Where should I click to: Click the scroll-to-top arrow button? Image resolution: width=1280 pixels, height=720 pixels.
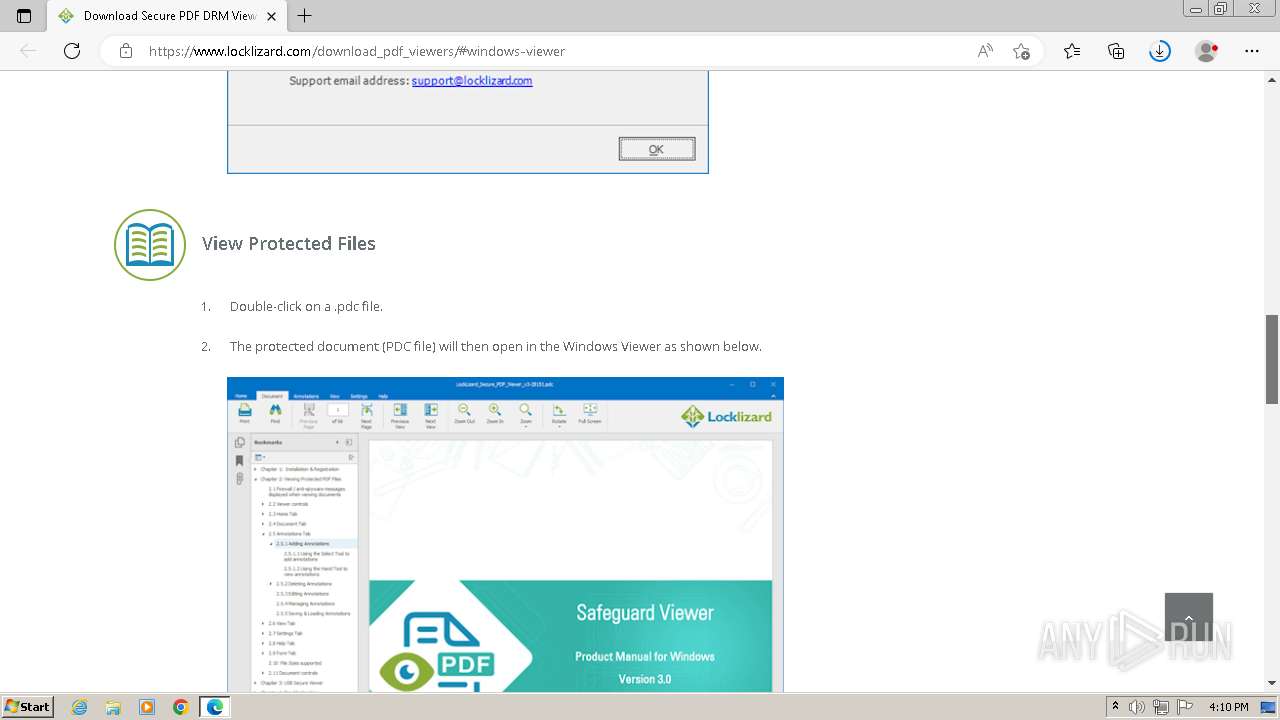point(1189,617)
